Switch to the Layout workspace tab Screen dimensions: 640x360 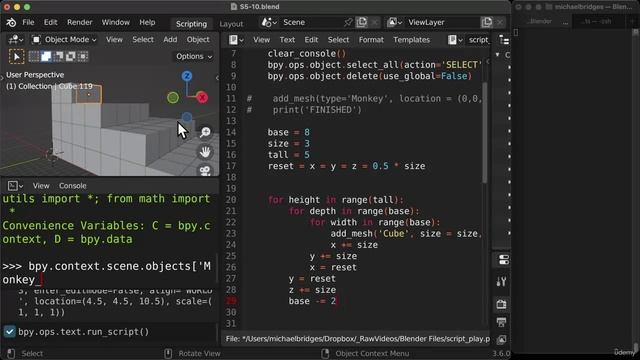[x=231, y=24]
